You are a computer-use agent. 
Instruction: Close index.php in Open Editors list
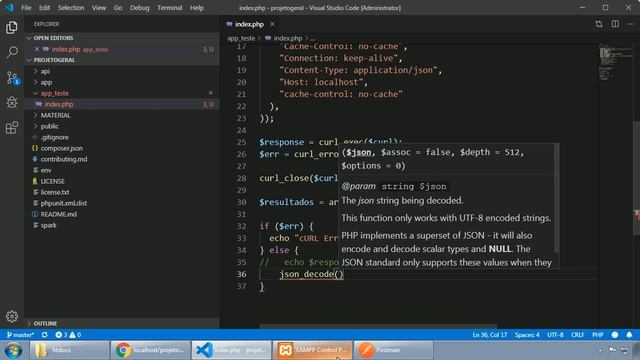click(x=37, y=49)
